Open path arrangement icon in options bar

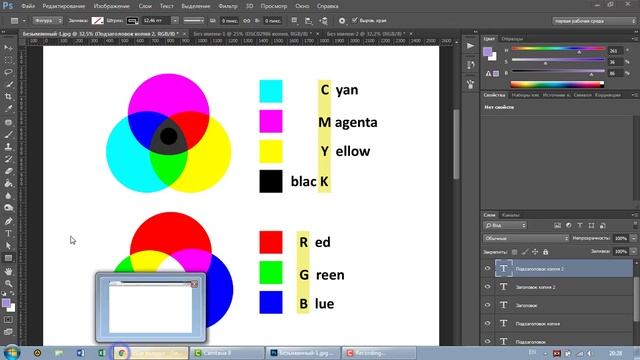tap(324, 20)
